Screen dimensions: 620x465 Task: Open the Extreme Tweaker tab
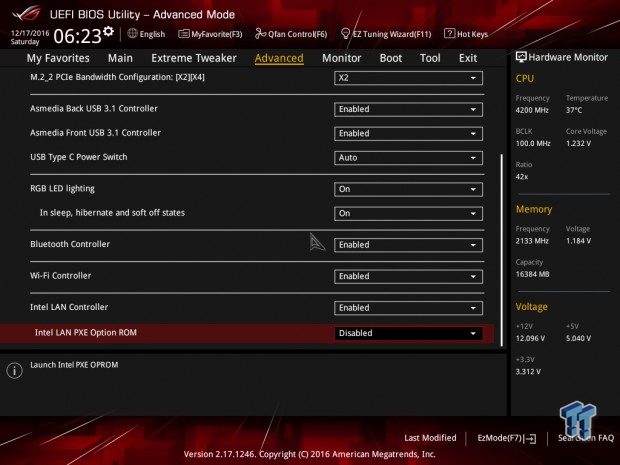194,58
